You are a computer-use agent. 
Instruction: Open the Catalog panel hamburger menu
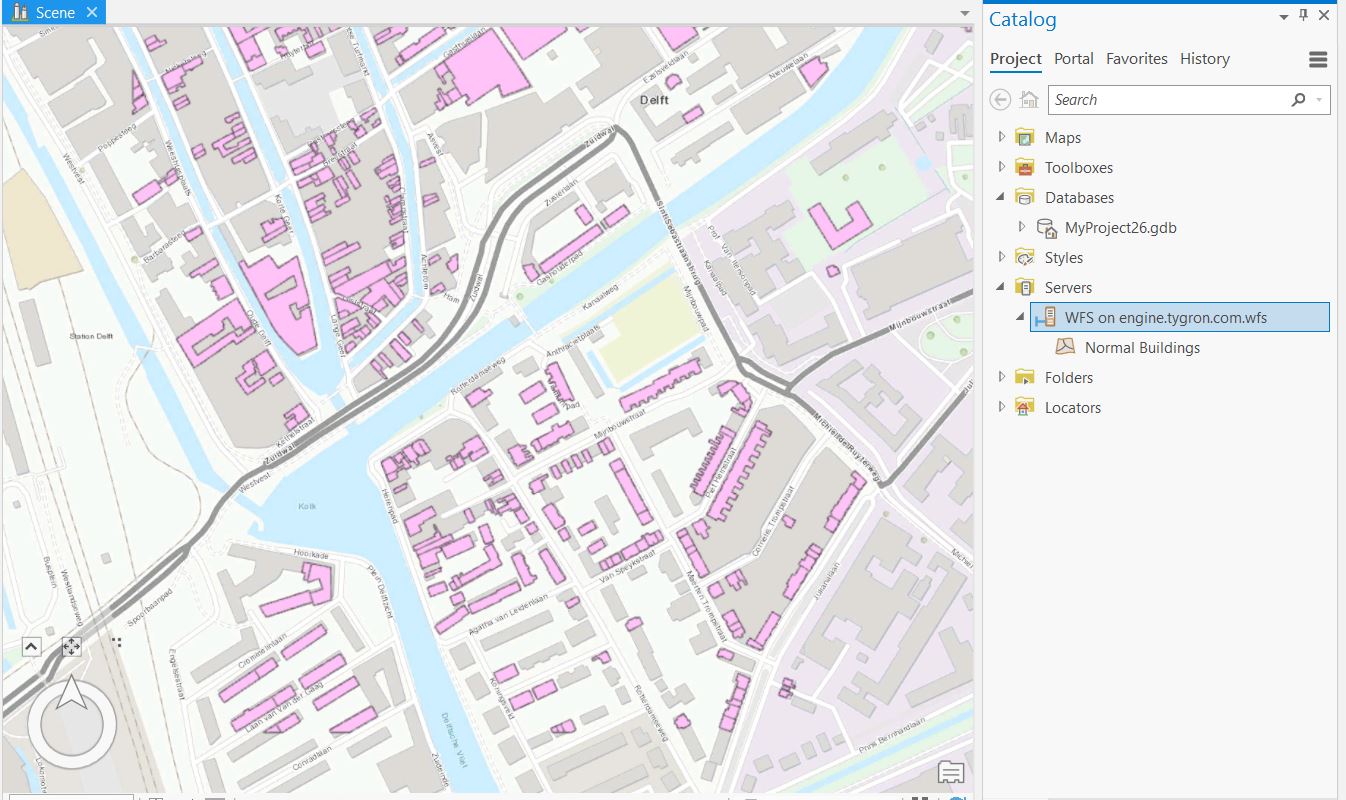click(x=1317, y=59)
